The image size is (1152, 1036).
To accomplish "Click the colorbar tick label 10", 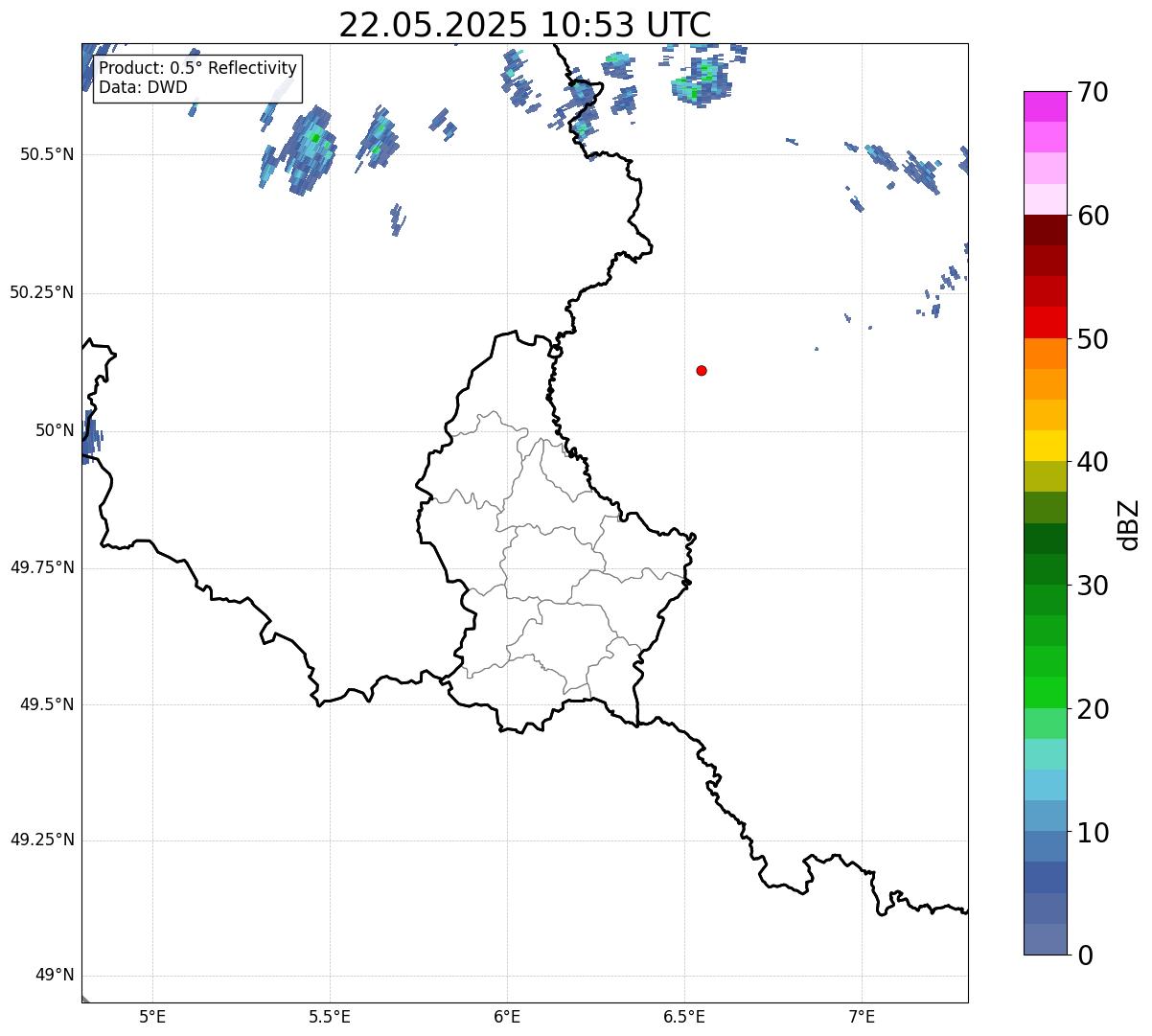I will click(1093, 833).
